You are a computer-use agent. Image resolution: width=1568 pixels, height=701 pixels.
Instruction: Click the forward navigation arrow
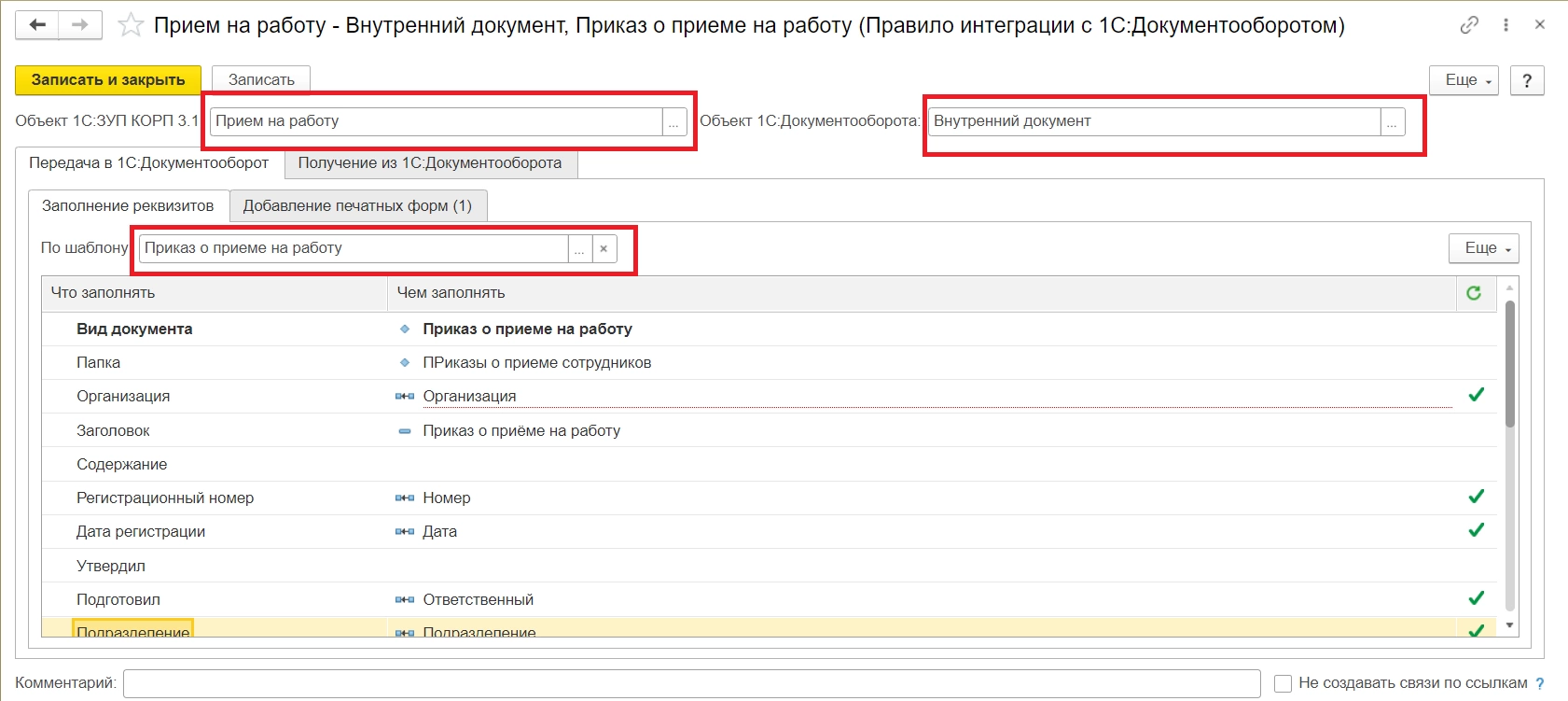(80, 25)
